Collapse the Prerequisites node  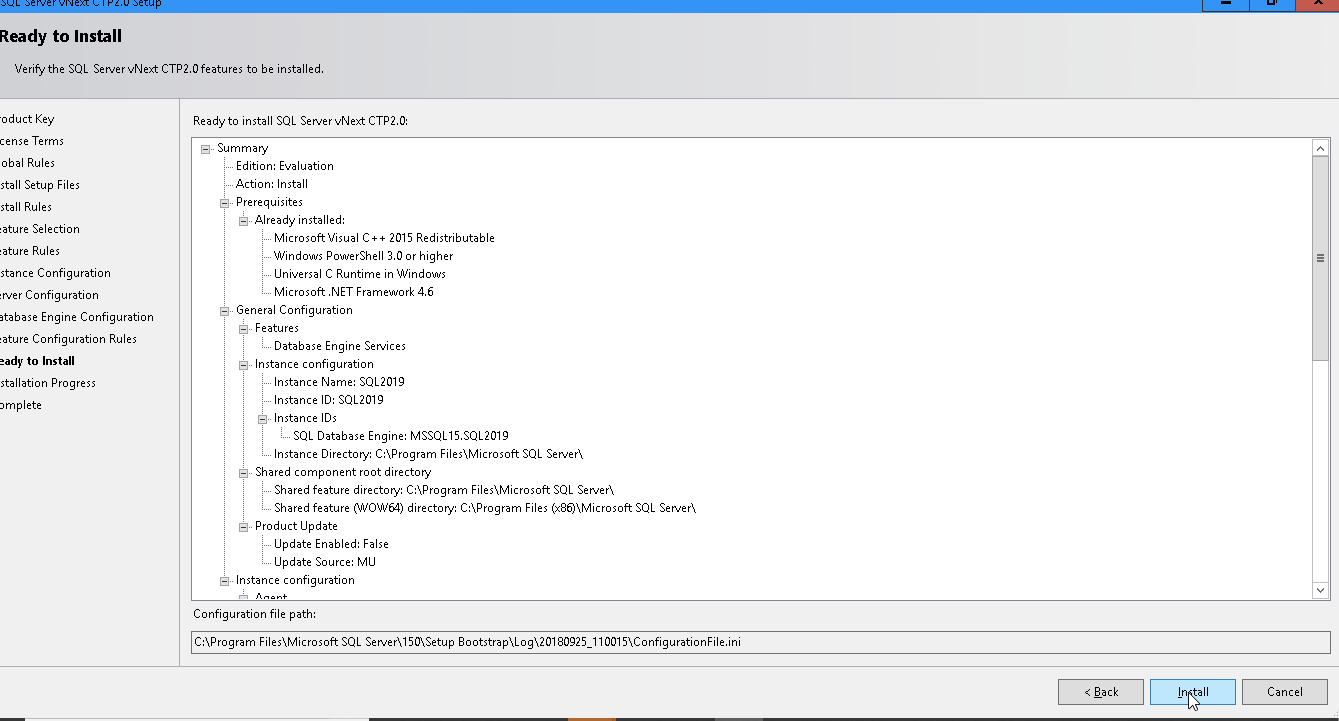pos(225,202)
